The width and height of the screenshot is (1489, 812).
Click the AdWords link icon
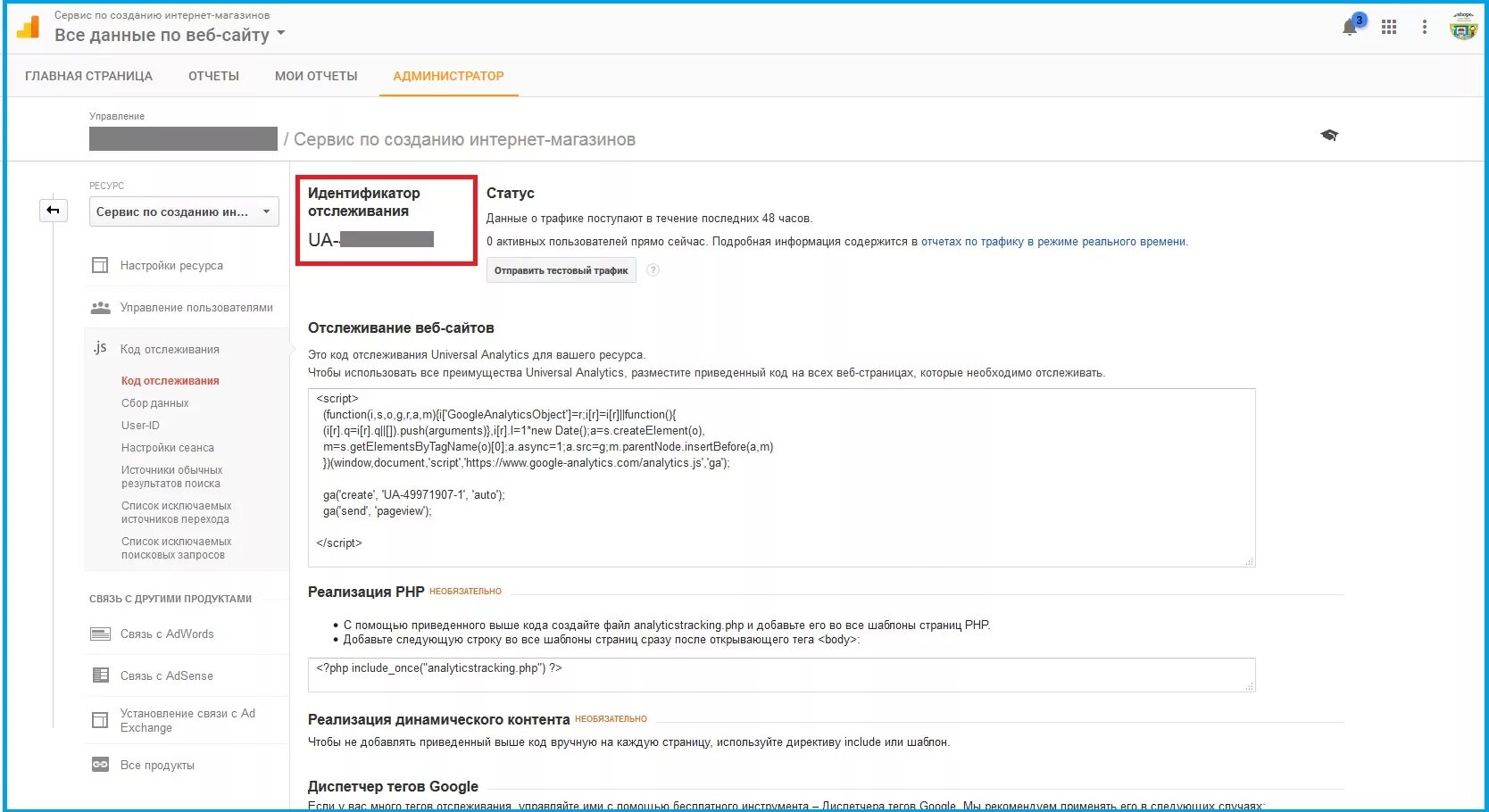coord(100,634)
